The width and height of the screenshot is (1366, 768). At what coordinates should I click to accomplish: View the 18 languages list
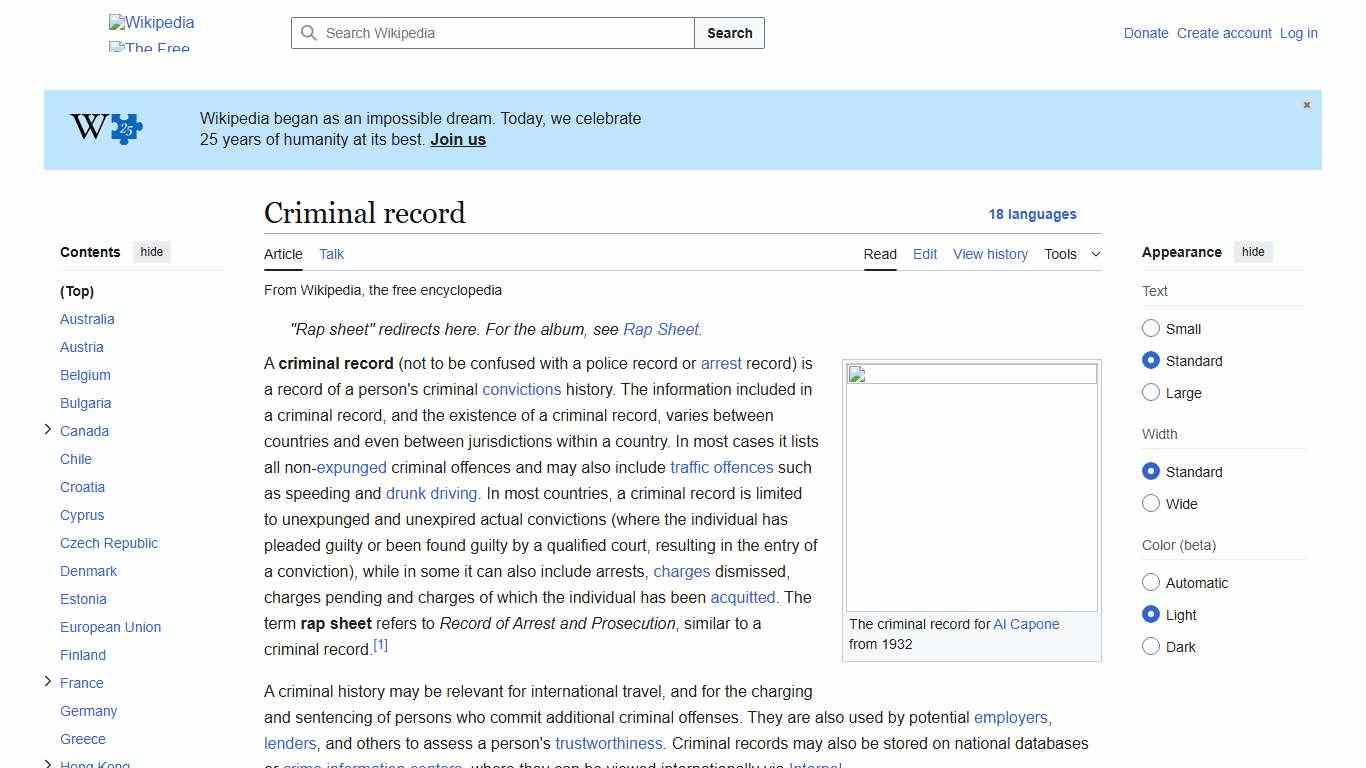click(1033, 214)
